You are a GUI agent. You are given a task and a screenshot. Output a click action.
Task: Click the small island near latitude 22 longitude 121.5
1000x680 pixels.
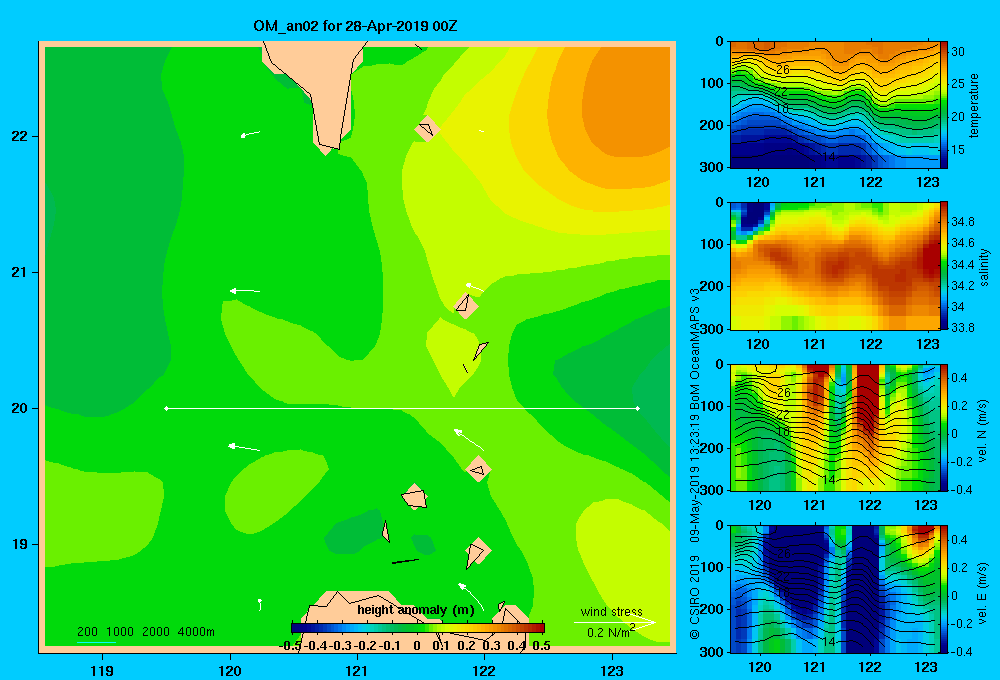click(x=426, y=129)
